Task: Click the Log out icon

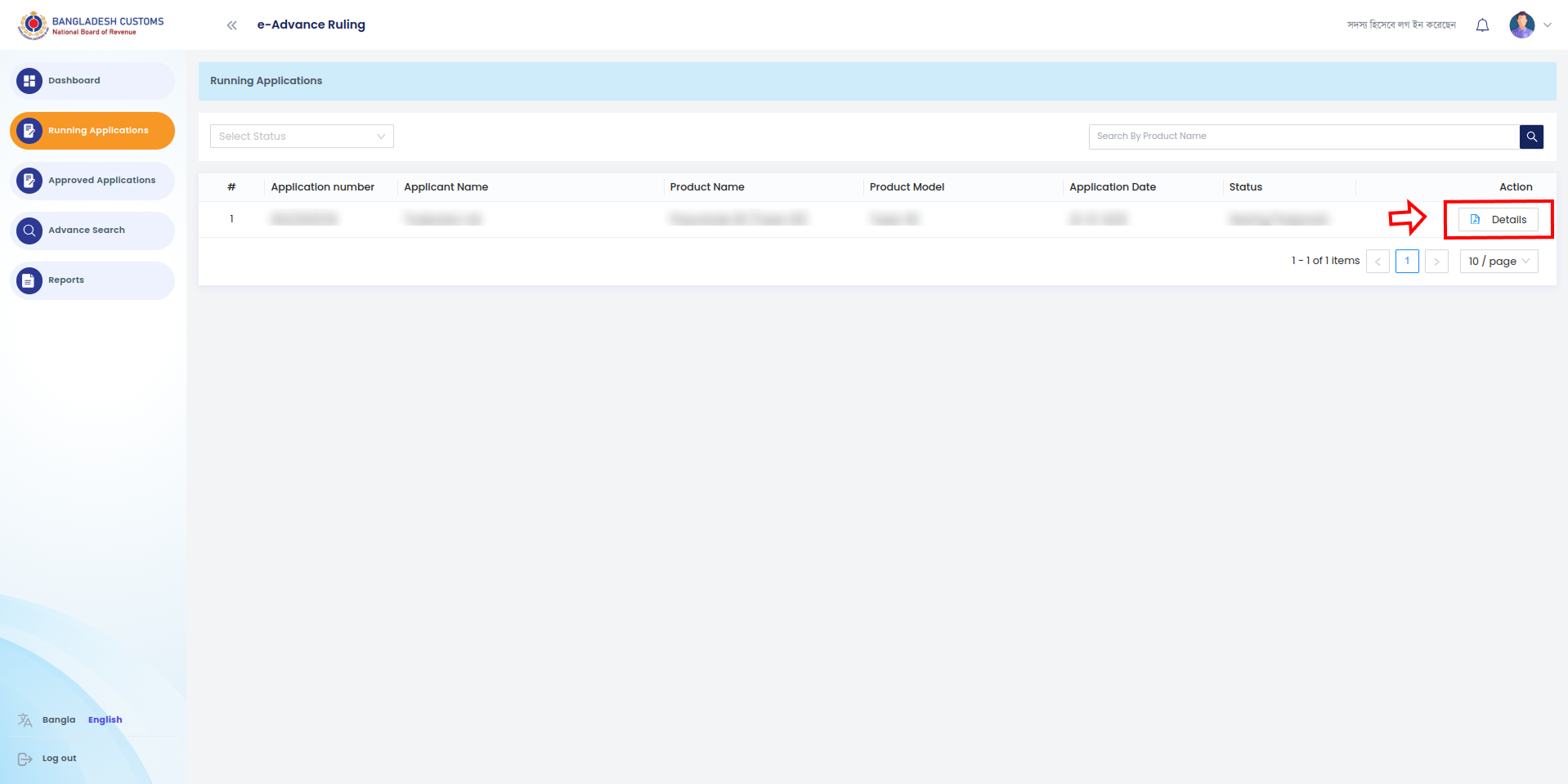Action: pyautogui.click(x=25, y=759)
